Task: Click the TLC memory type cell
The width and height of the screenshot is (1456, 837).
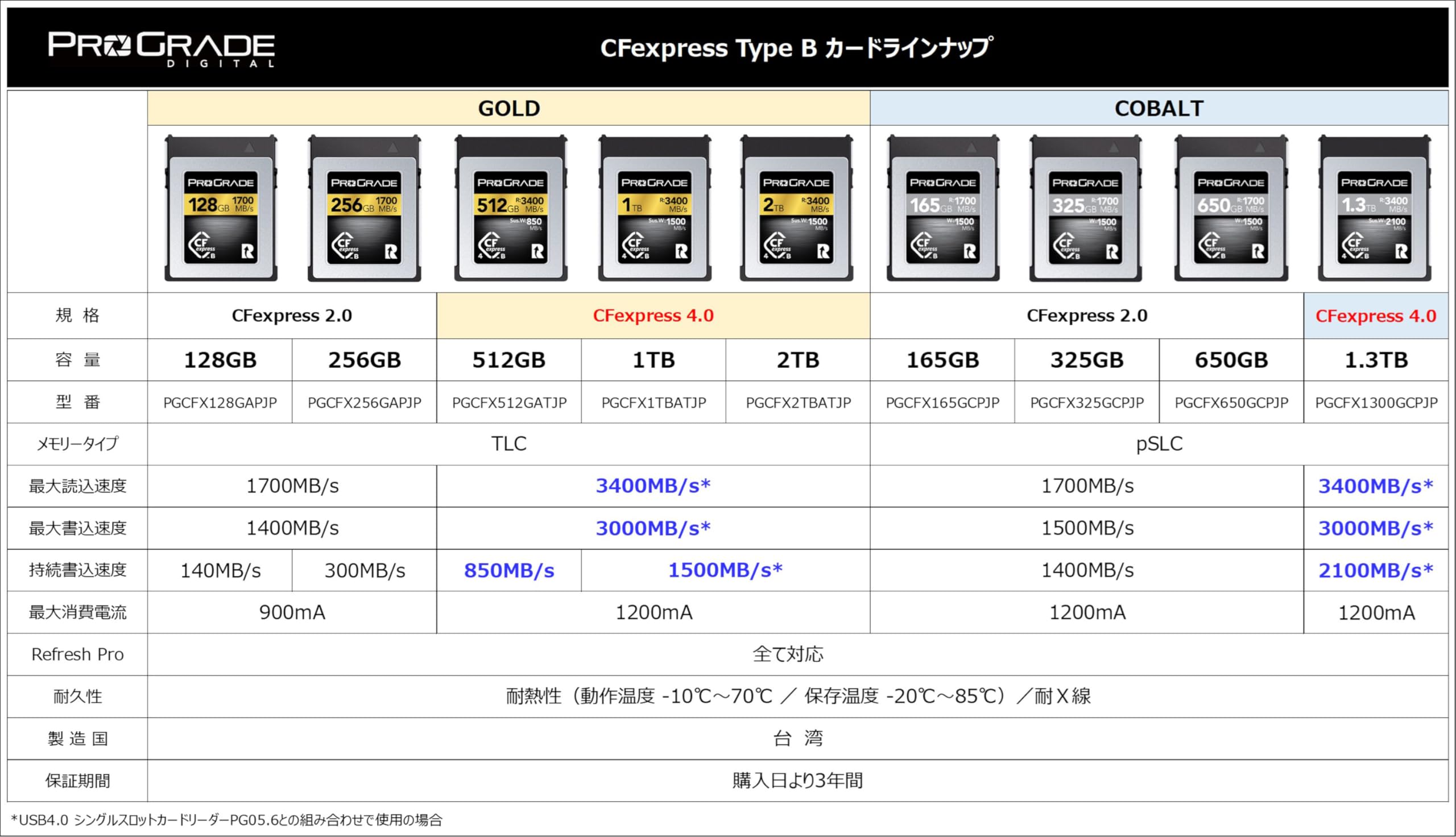Action: [508, 444]
